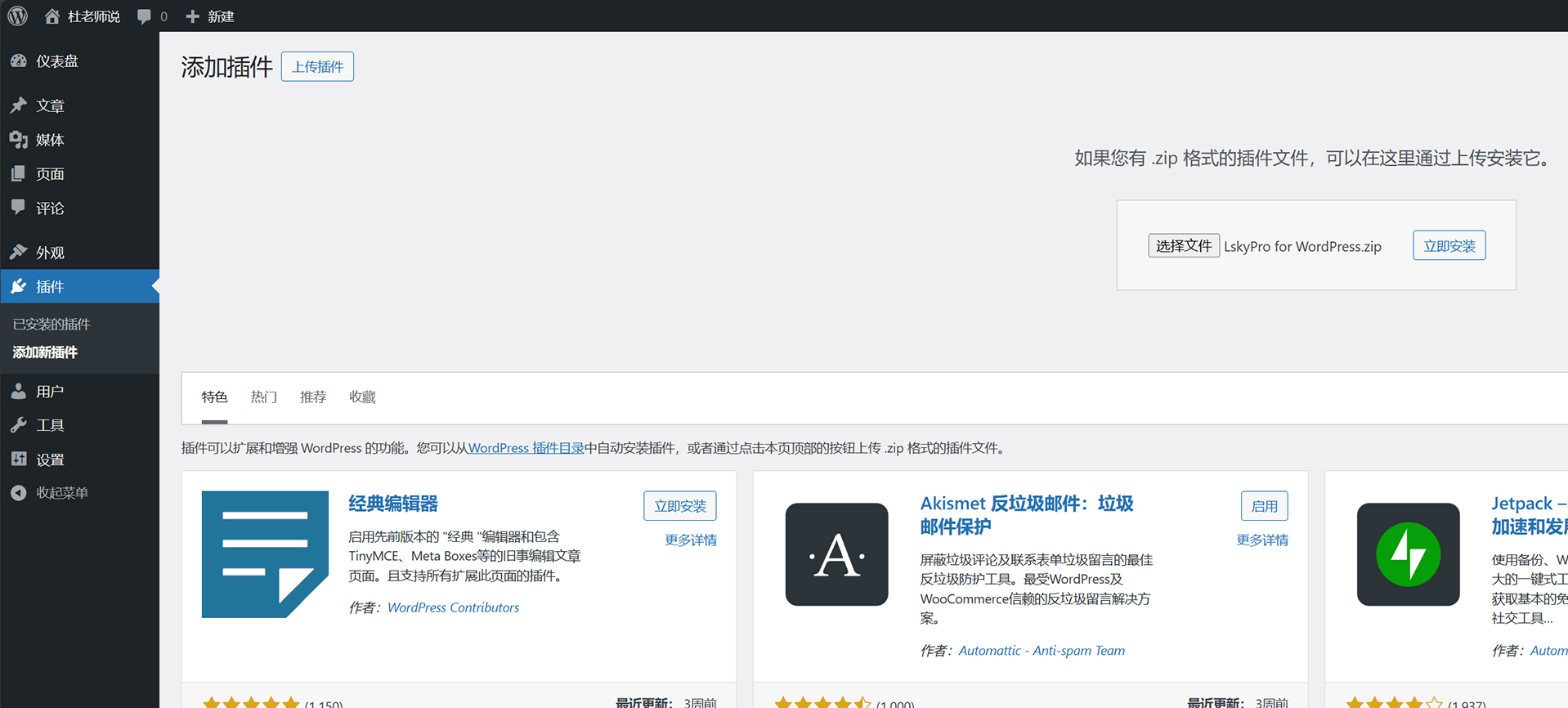
Task: Click Akismet plugin icon
Action: click(836, 554)
